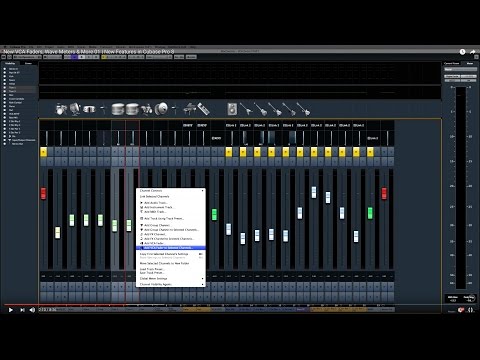Choose Link Selected Channels in context menu
The width and height of the screenshot is (480, 360).
[x=171, y=197]
